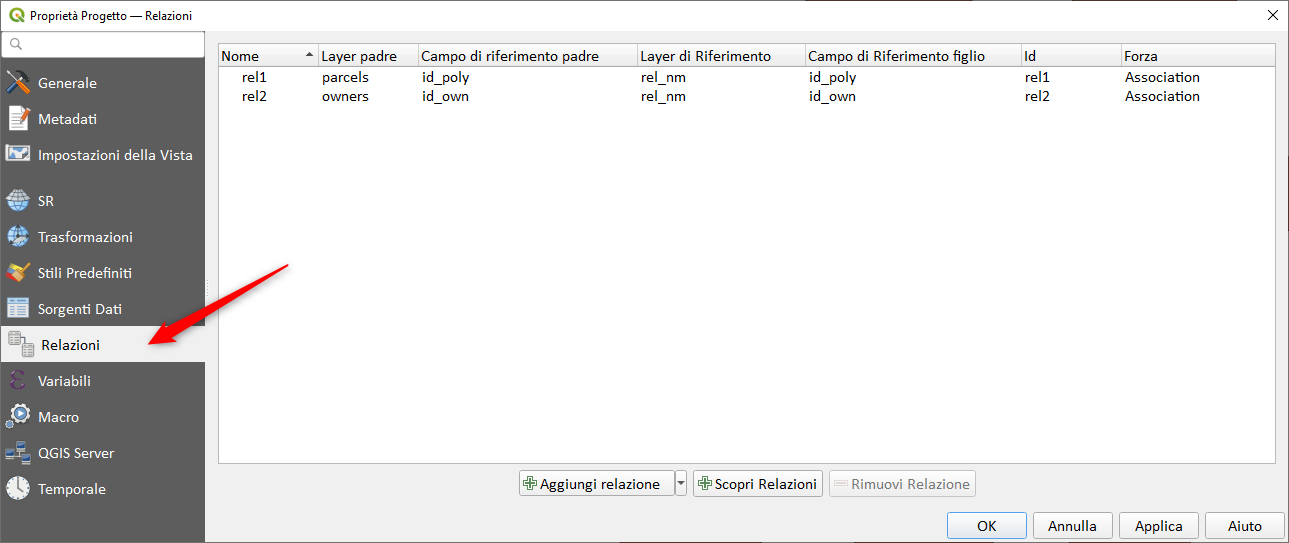Screen dimensions: 1289x543
Task: Sort table by the Nome column header
Action: click(x=266, y=56)
